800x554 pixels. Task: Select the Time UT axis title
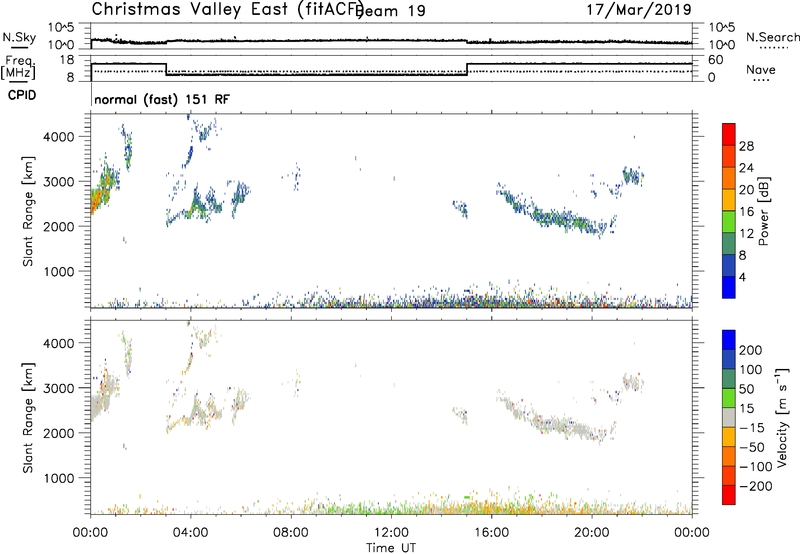pyautogui.click(x=391, y=547)
